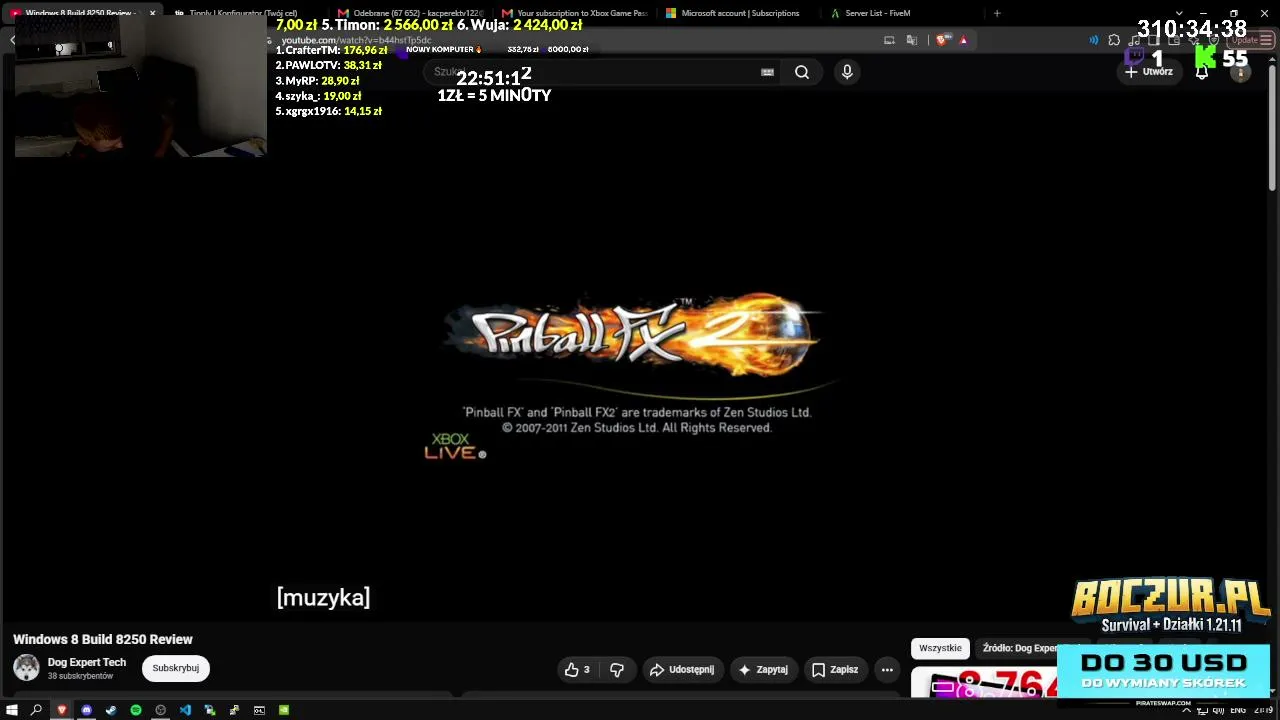Save video using Zapisz button
This screenshot has width=1280, height=720.
pyautogui.click(x=836, y=670)
